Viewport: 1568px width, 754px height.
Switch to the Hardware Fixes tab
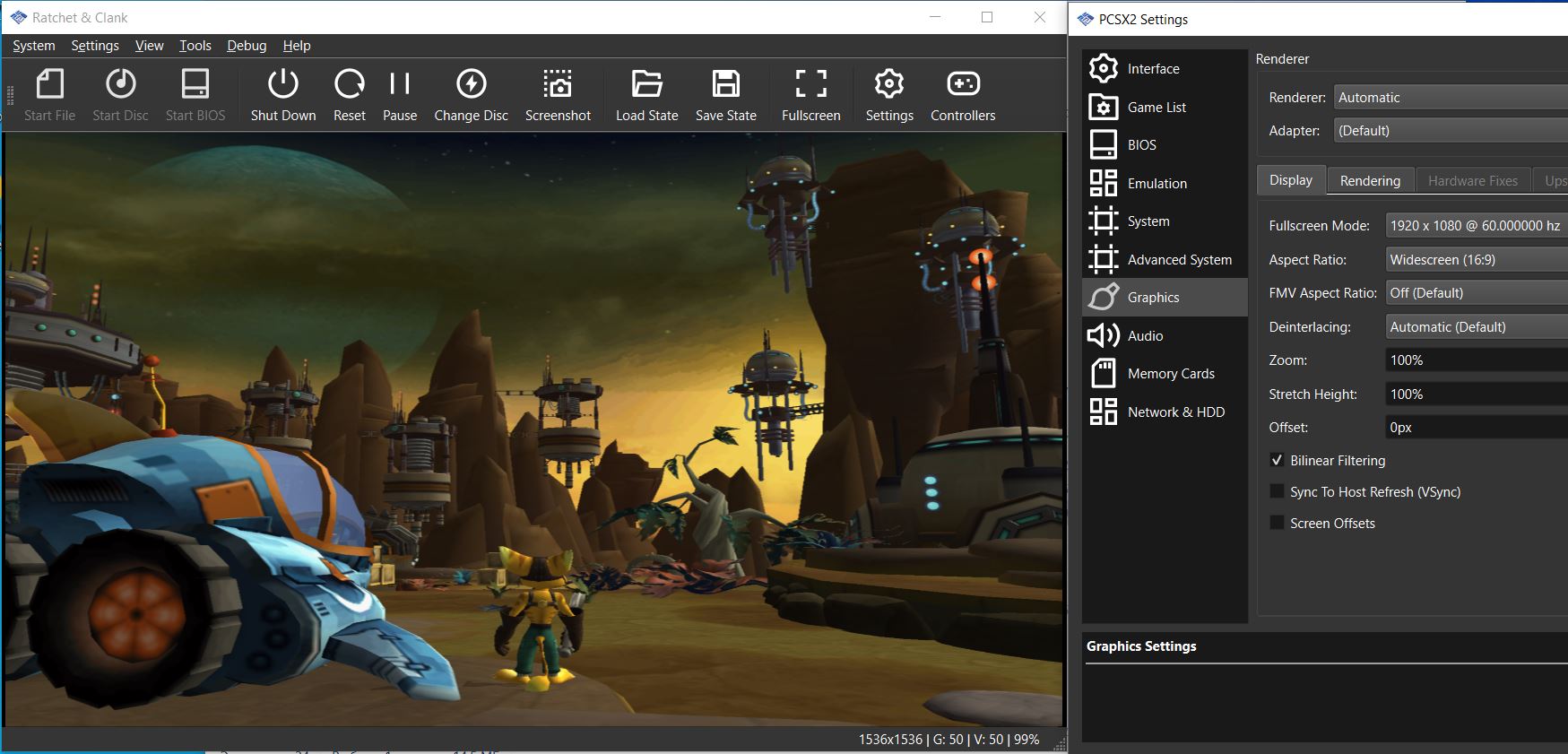(1473, 180)
